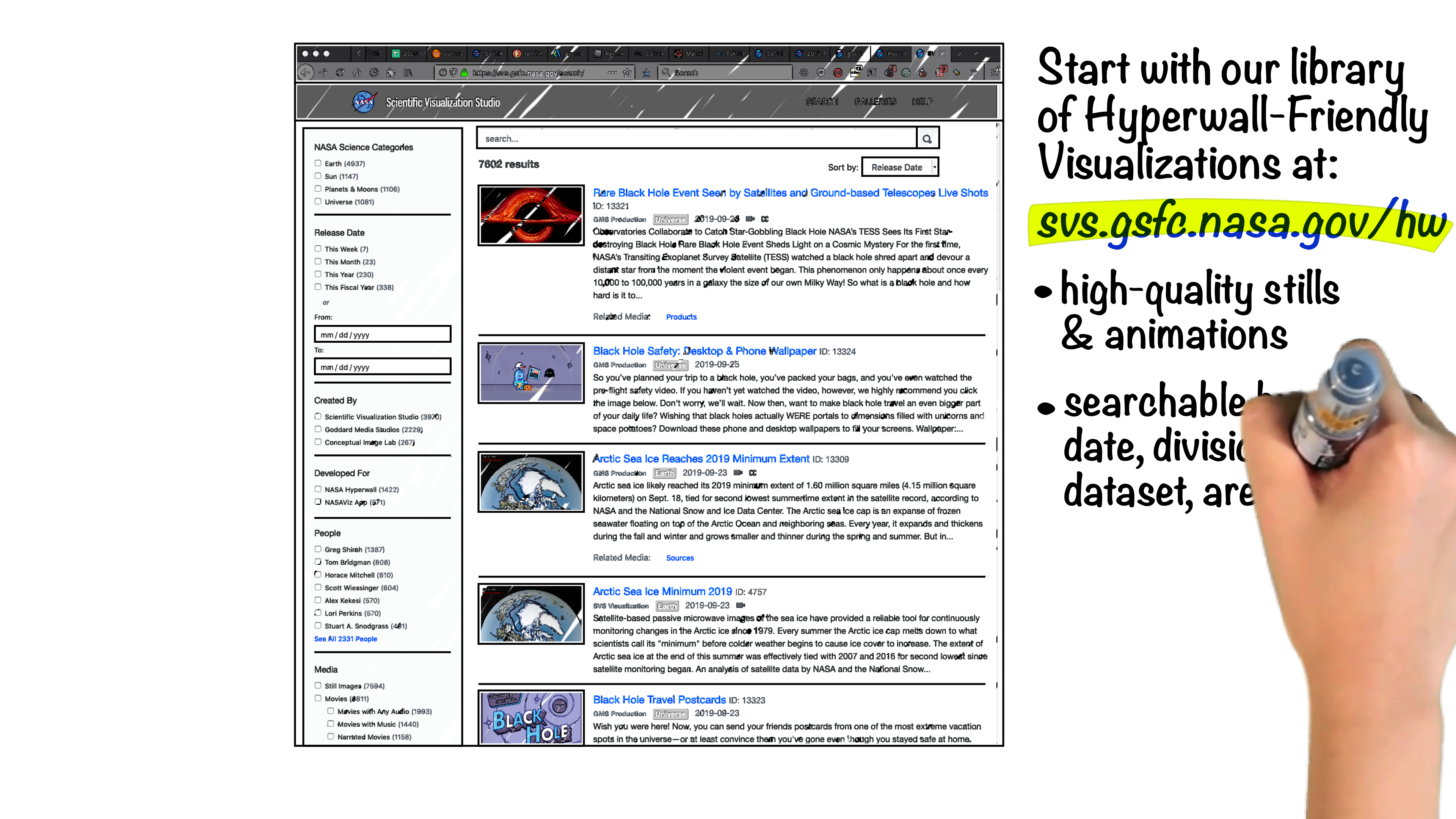Close the active browser tab
1456x819 pixels.
coord(941,54)
